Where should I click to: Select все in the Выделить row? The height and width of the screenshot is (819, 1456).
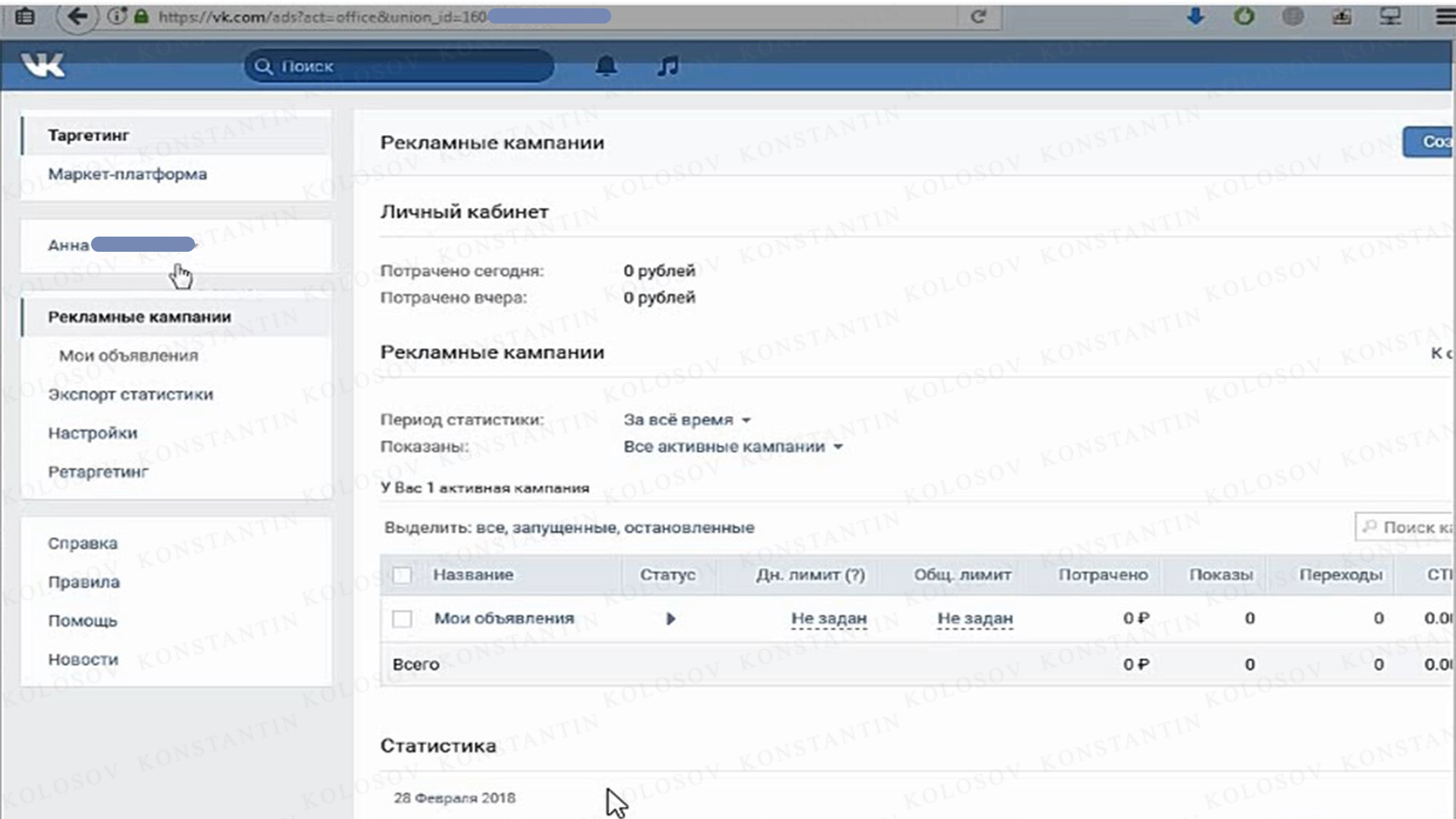[491, 528]
